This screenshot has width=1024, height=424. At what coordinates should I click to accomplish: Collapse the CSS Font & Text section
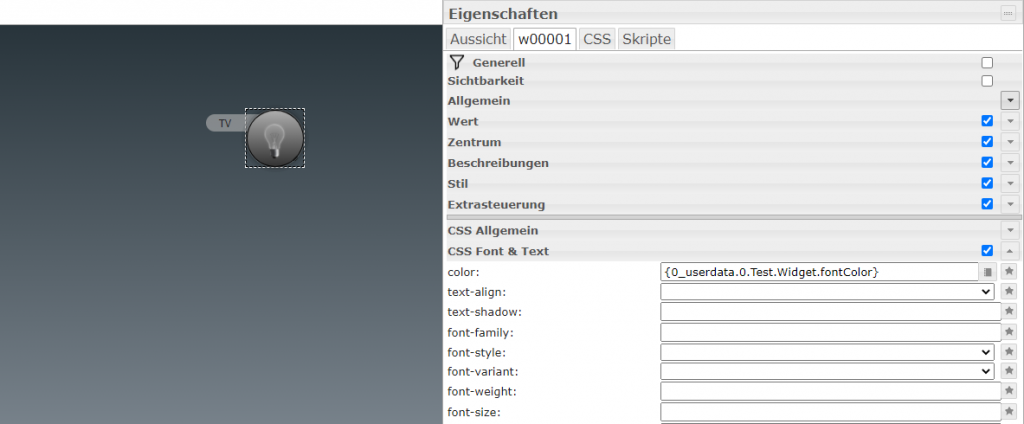(1010, 251)
